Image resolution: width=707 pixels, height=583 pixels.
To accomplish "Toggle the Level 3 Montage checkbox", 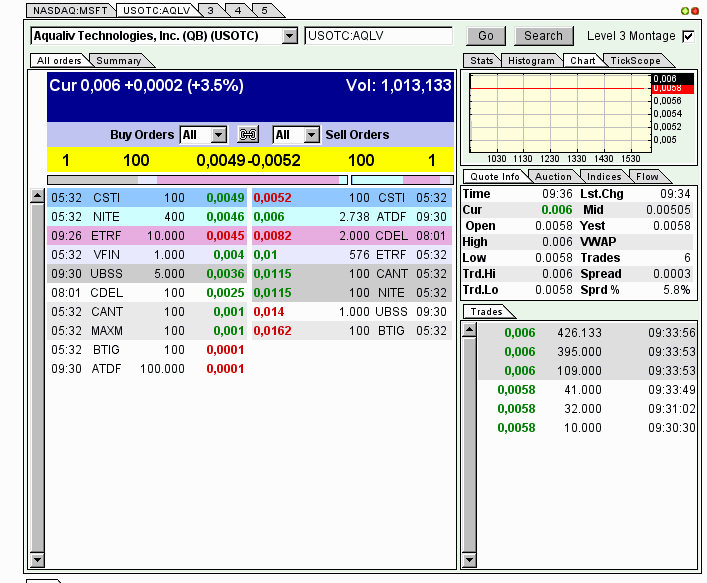I will [689, 36].
